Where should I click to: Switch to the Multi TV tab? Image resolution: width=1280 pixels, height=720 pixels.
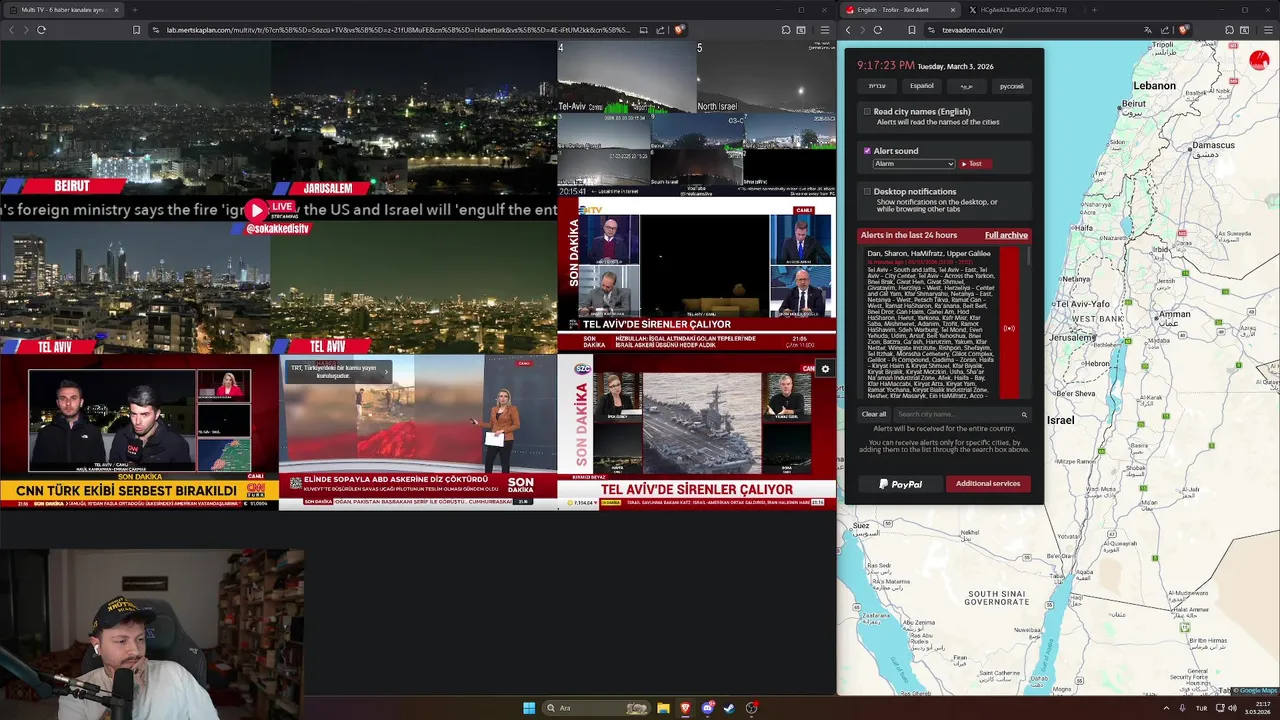pos(62,10)
